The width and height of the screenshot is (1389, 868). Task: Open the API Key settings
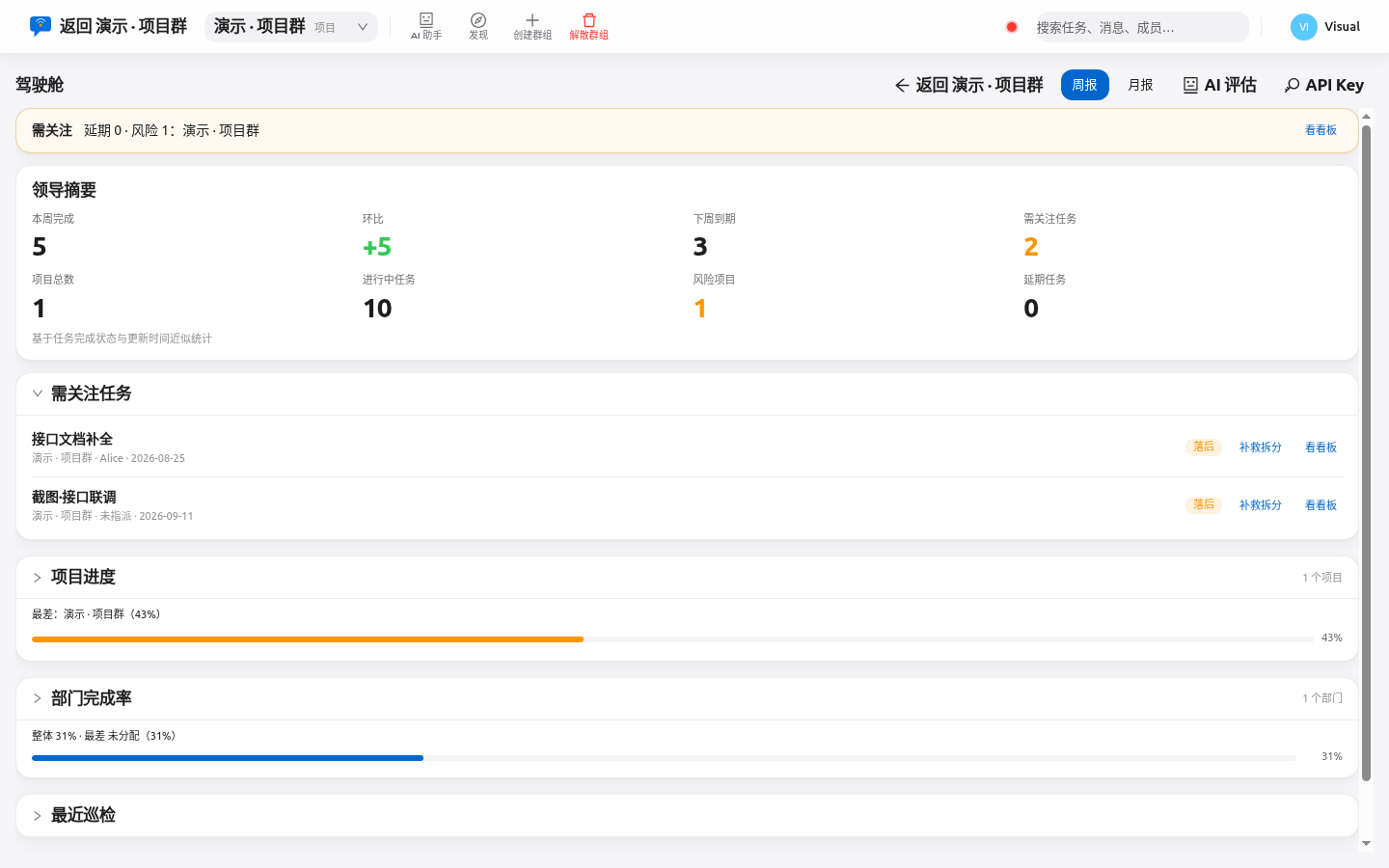(1324, 85)
